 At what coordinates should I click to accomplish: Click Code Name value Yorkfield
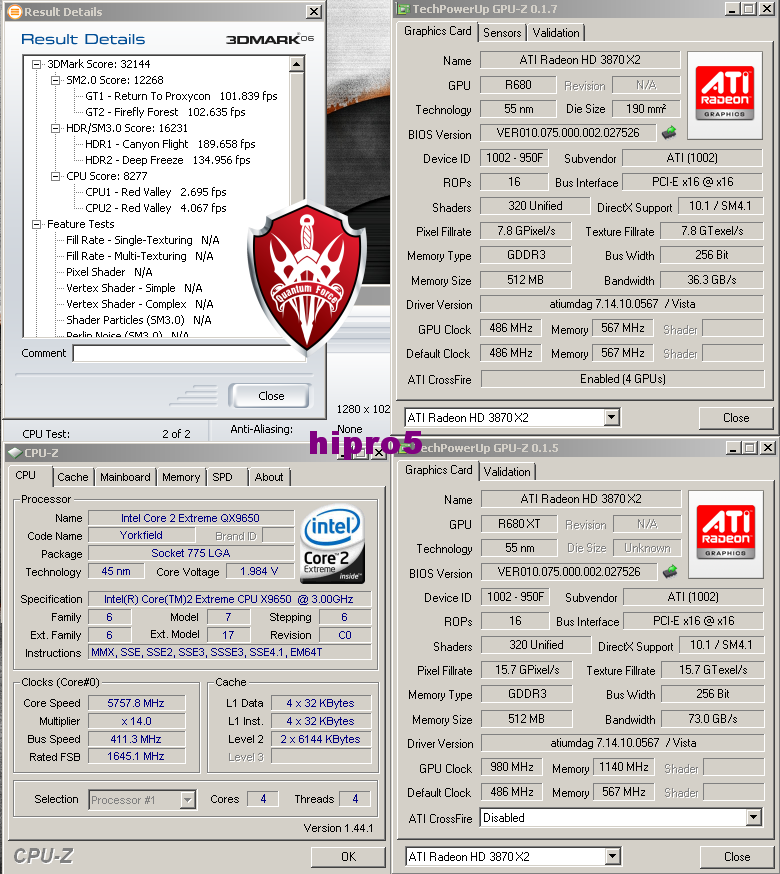pos(142,535)
